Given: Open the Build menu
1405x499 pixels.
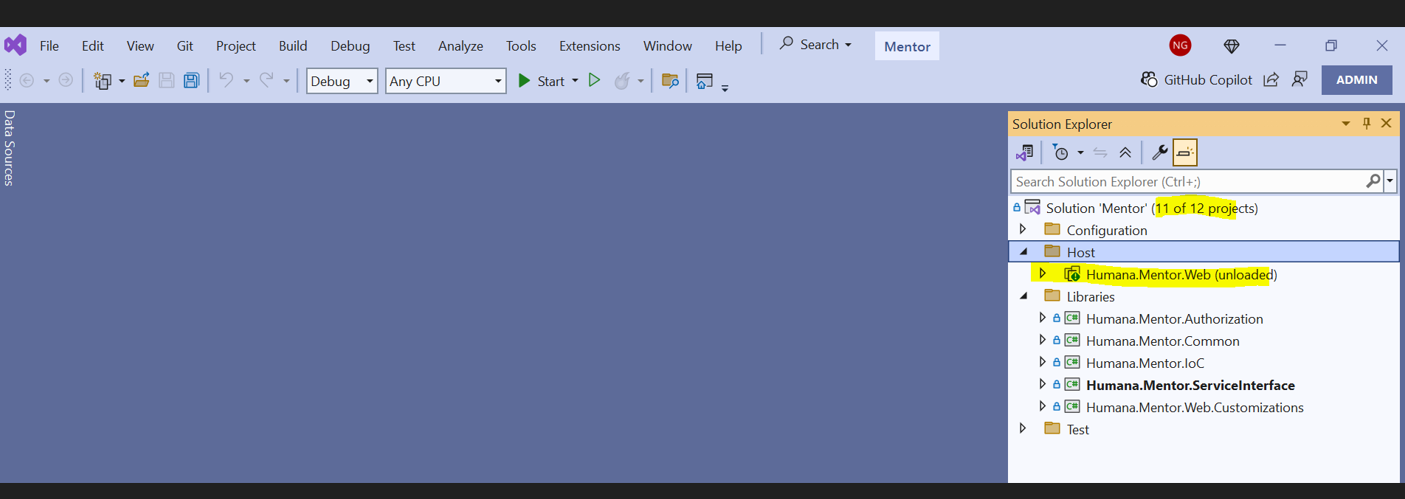Looking at the screenshot, I should point(293,46).
